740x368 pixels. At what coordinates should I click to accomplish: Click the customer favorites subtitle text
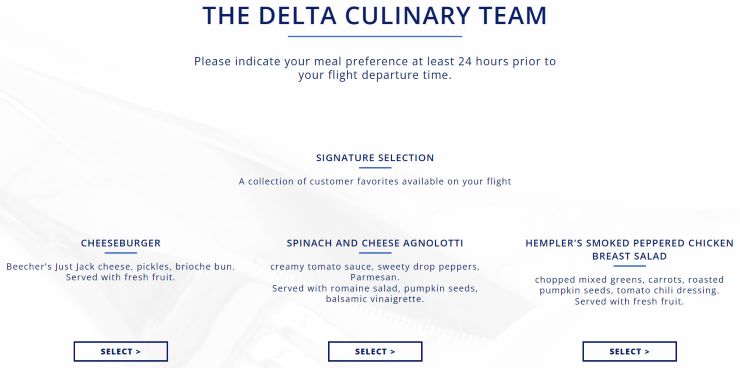click(375, 181)
